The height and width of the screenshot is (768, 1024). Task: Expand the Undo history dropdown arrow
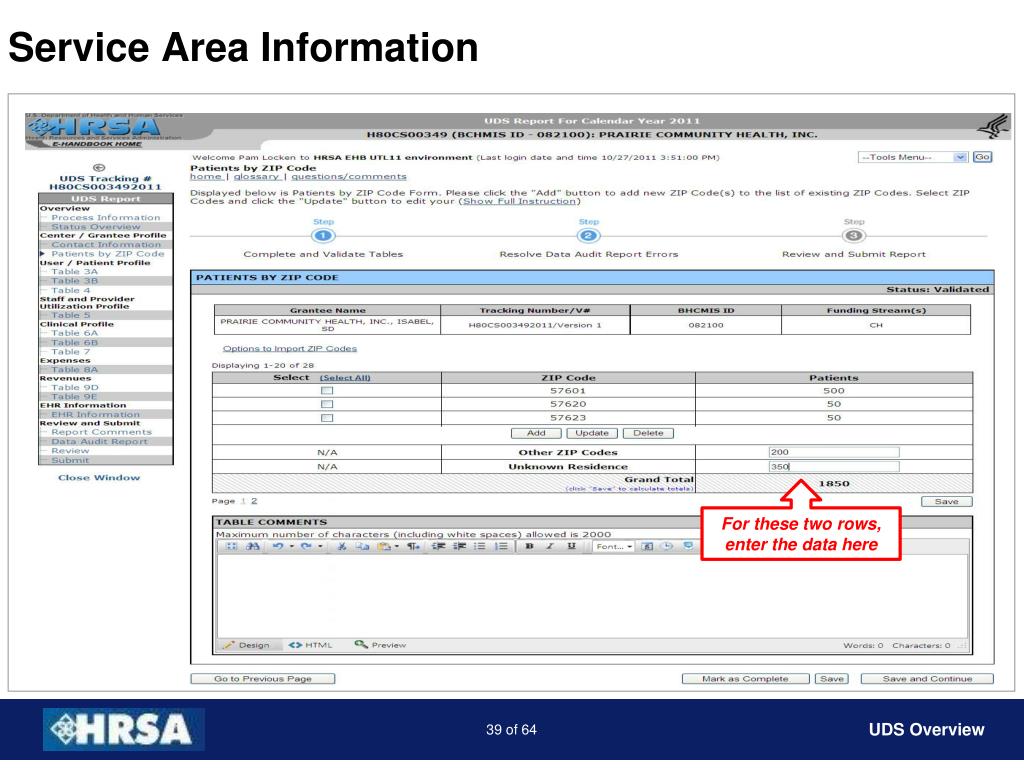[291, 547]
